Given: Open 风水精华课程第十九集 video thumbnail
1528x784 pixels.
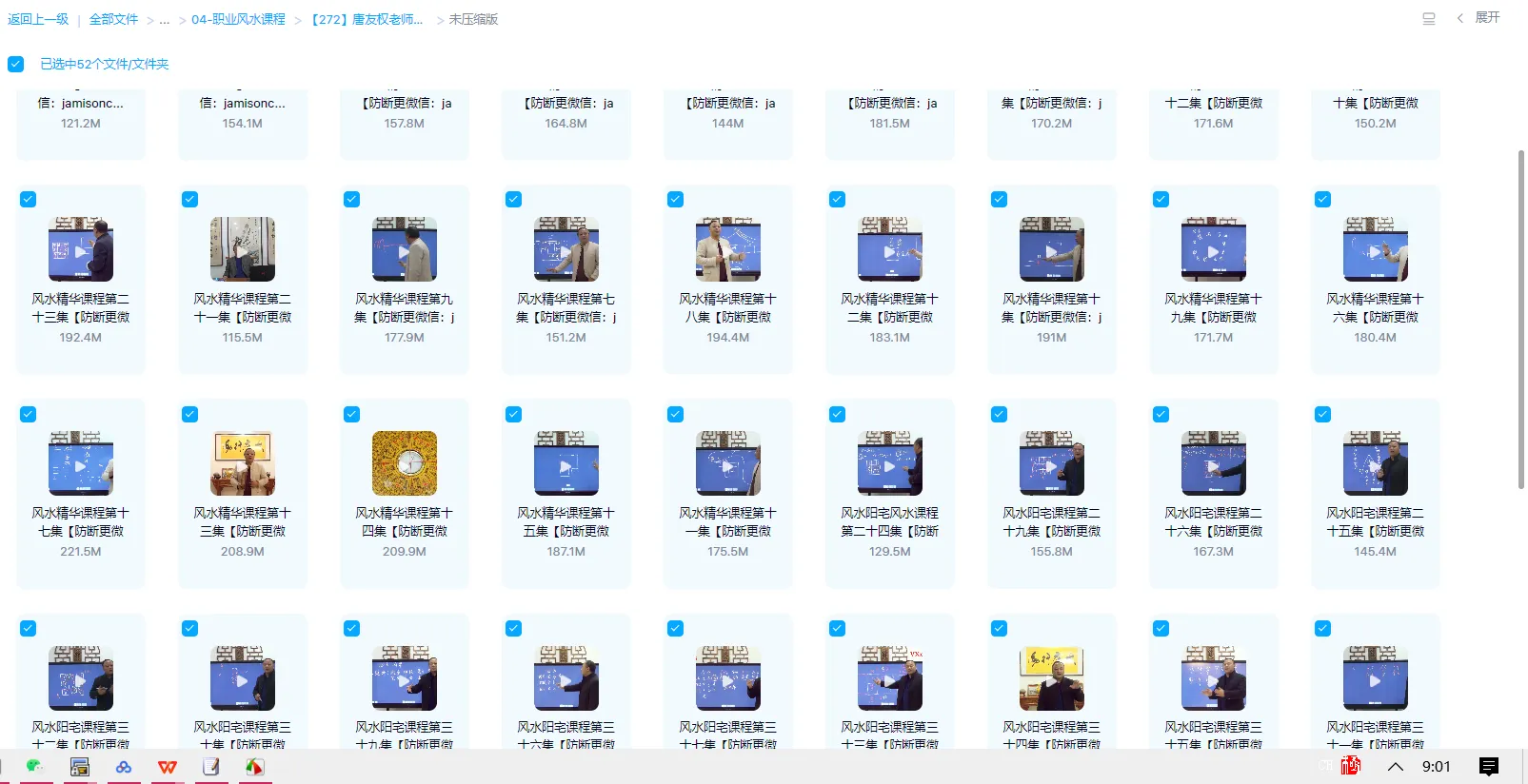Looking at the screenshot, I should [x=1214, y=249].
